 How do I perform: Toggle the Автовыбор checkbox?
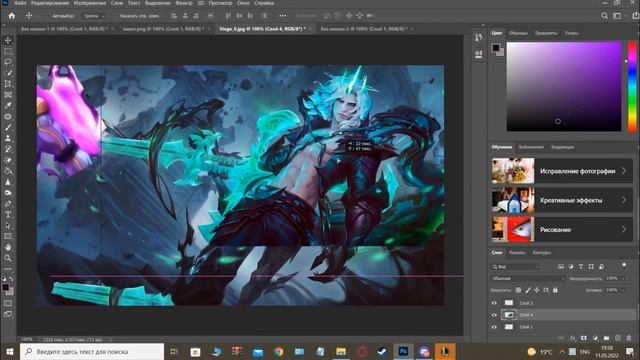click(49, 16)
